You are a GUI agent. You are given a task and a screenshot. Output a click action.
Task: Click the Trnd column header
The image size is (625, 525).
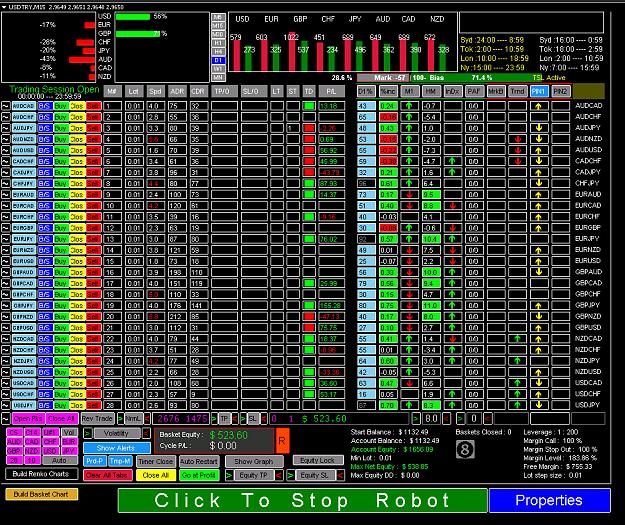point(517,92)
